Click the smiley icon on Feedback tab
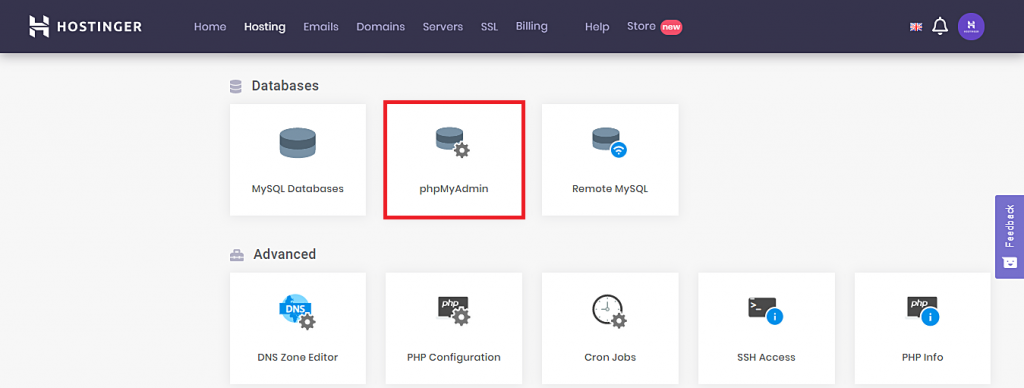 click(x=1010, y=263)
